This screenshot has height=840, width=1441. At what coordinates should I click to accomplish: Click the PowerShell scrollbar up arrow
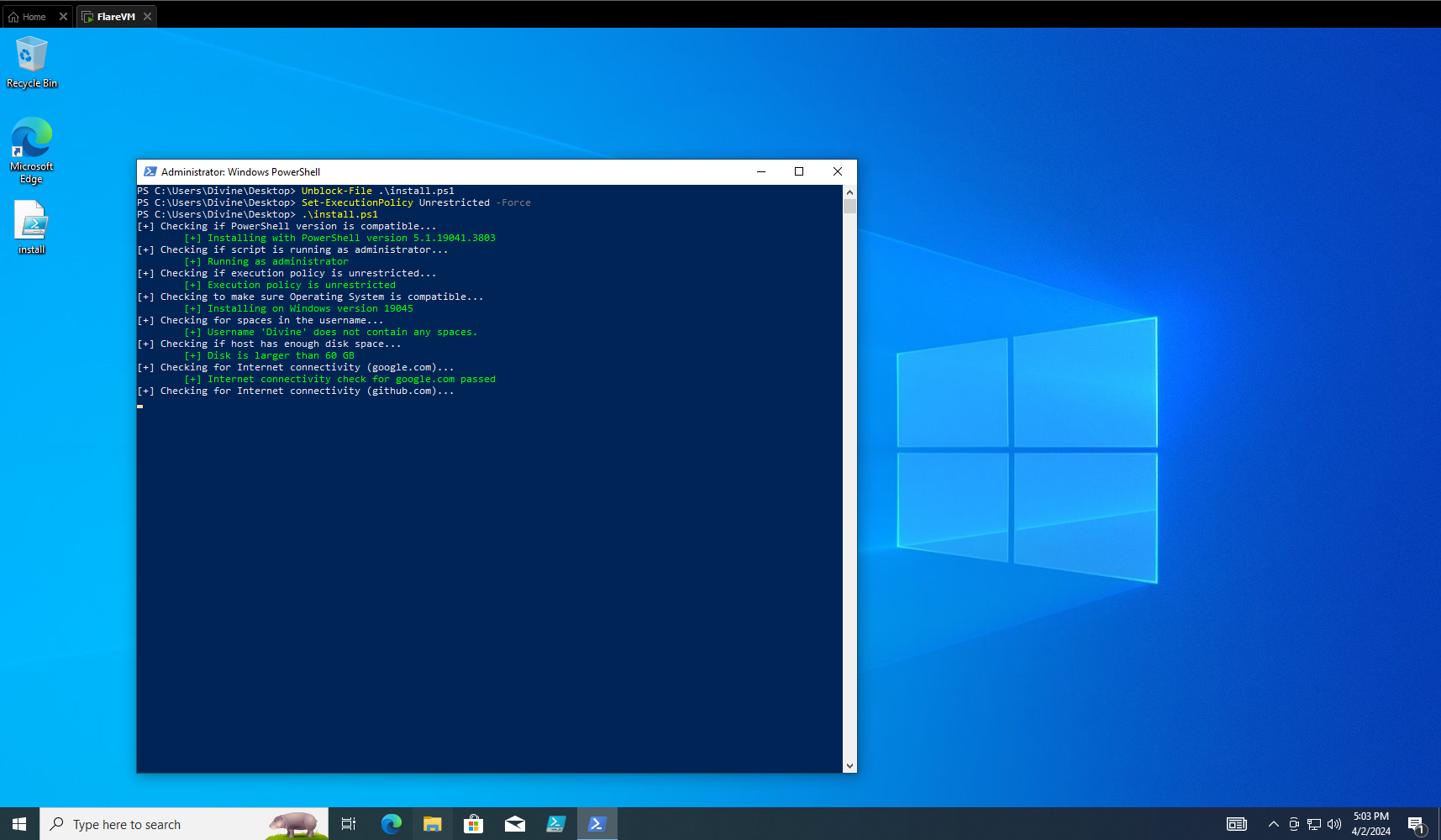click(849, 192)
